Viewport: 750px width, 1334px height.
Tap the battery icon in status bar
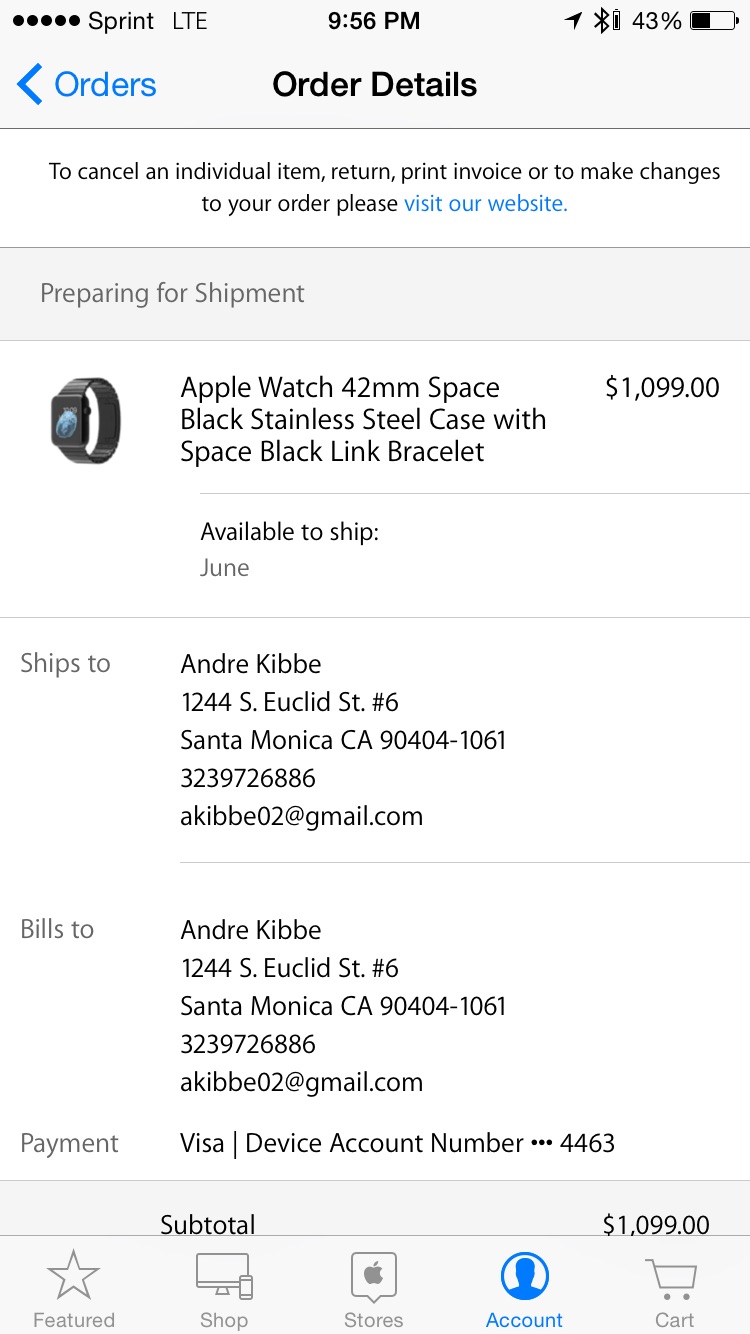(x=714, y=21)
